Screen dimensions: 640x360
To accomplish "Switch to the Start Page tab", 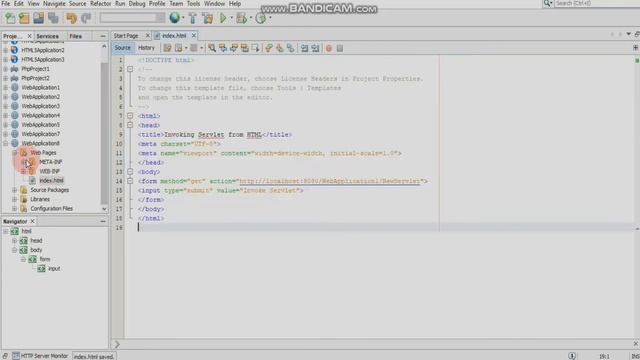I will click(126, 36).
